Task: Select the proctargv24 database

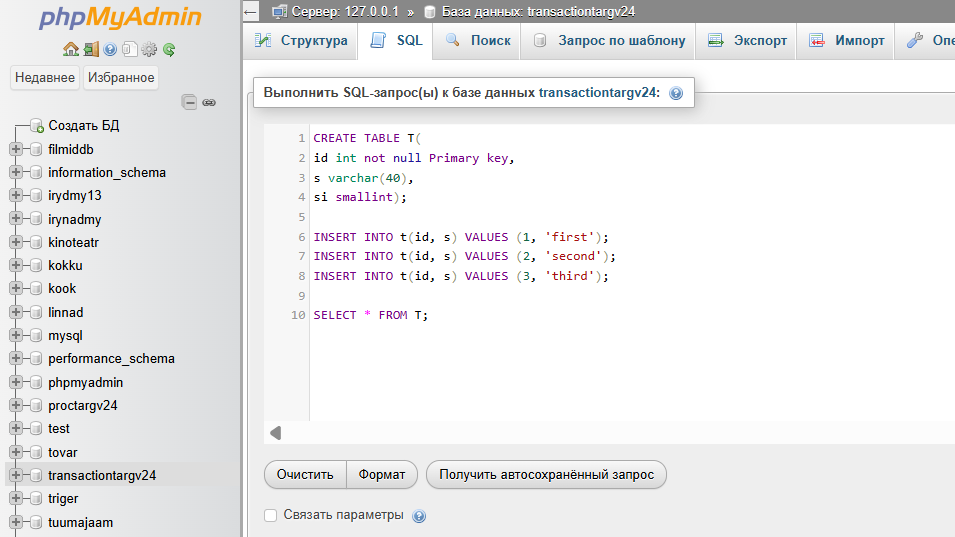Action: [x=82, y=405]
